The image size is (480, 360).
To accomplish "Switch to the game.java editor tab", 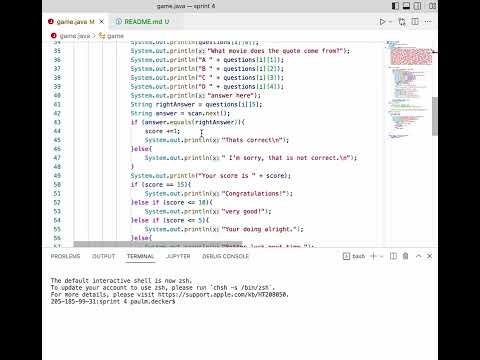I will coord(75,22).
